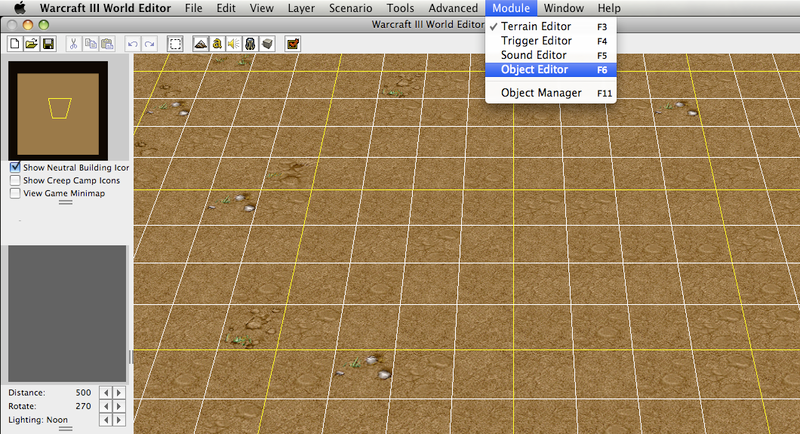Open Object Editor via helmet icon
Viewport: 800px width, 434px height.
click(x=250, y=44)
